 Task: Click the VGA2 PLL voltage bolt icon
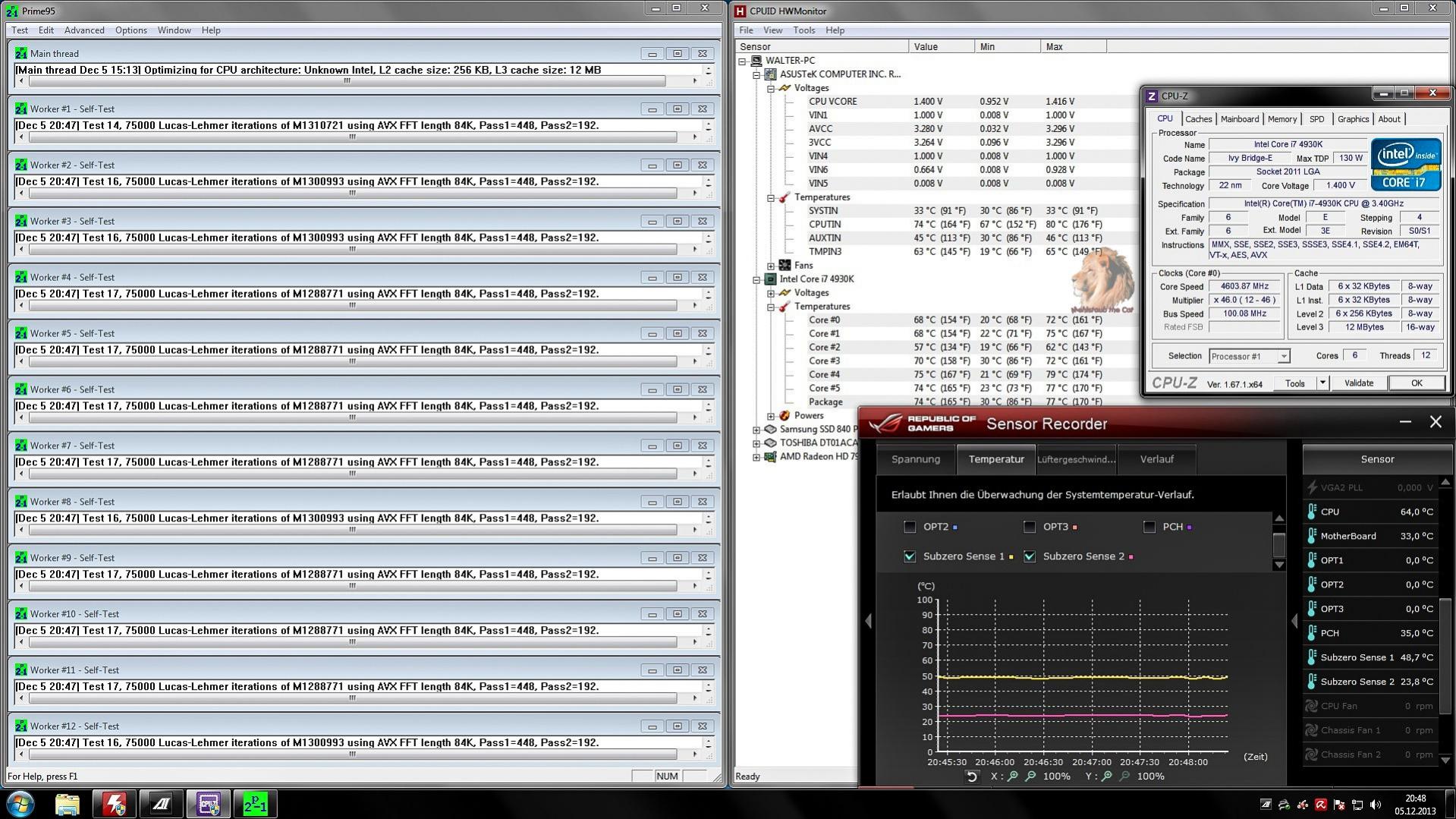pos(1311,487)
